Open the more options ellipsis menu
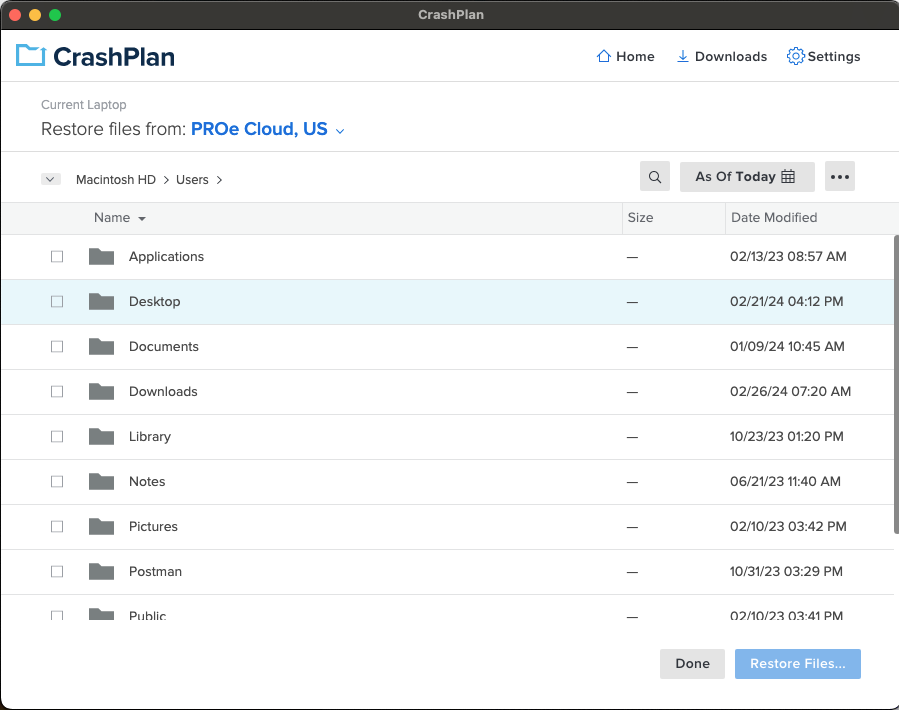 coord(839,176)
